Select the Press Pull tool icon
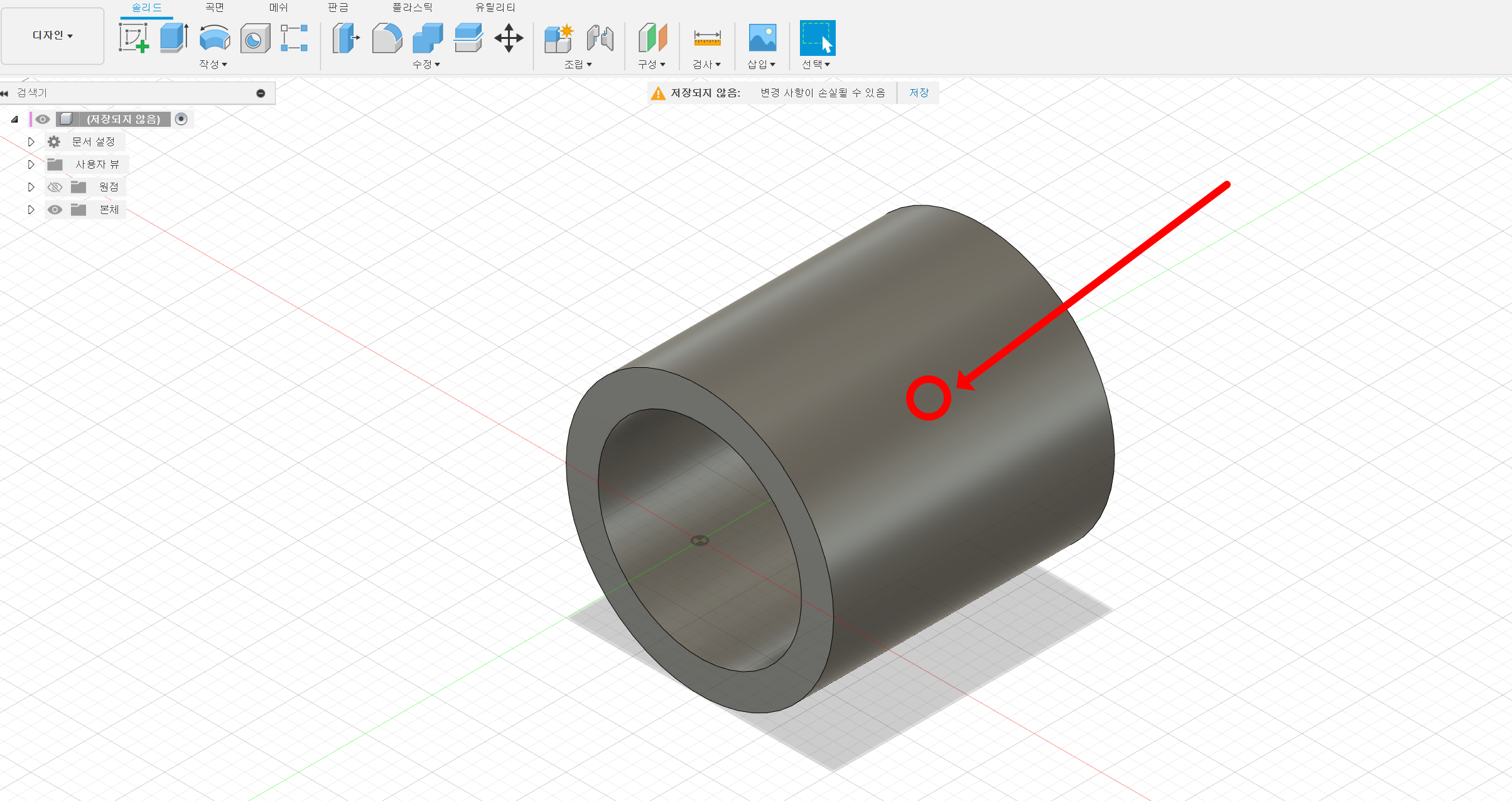Viewport: 1512px width, 801px height. tap(345, 38)
